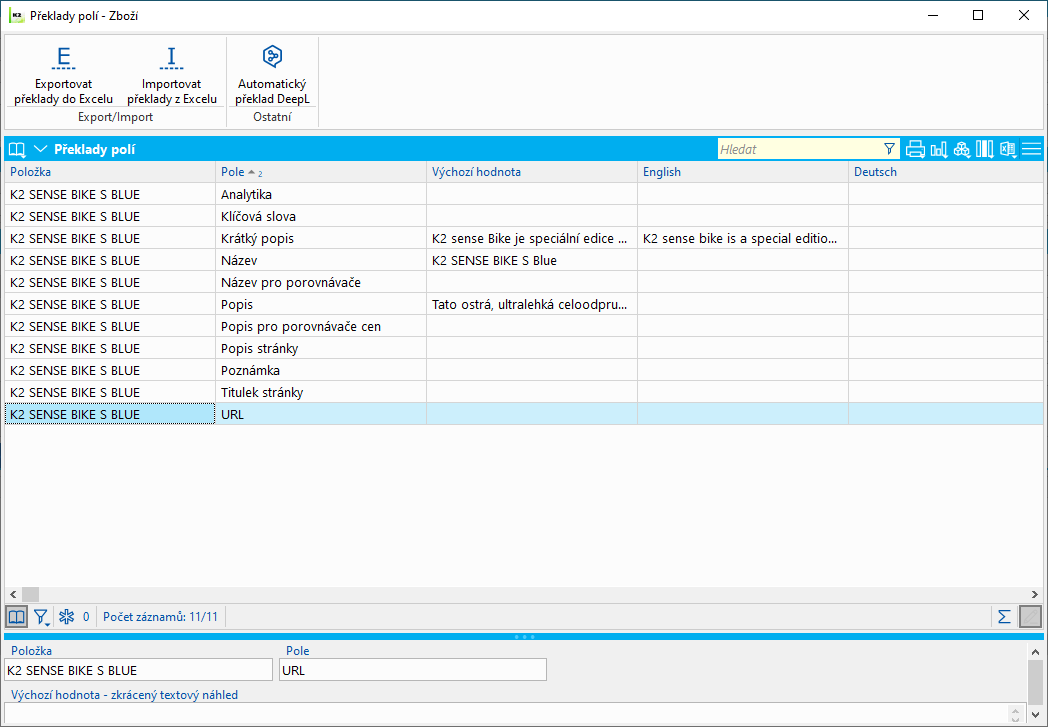This screenshot has height=727, width=1048.
Task: Click the Název field cell
Action: [x=320, y=261]
